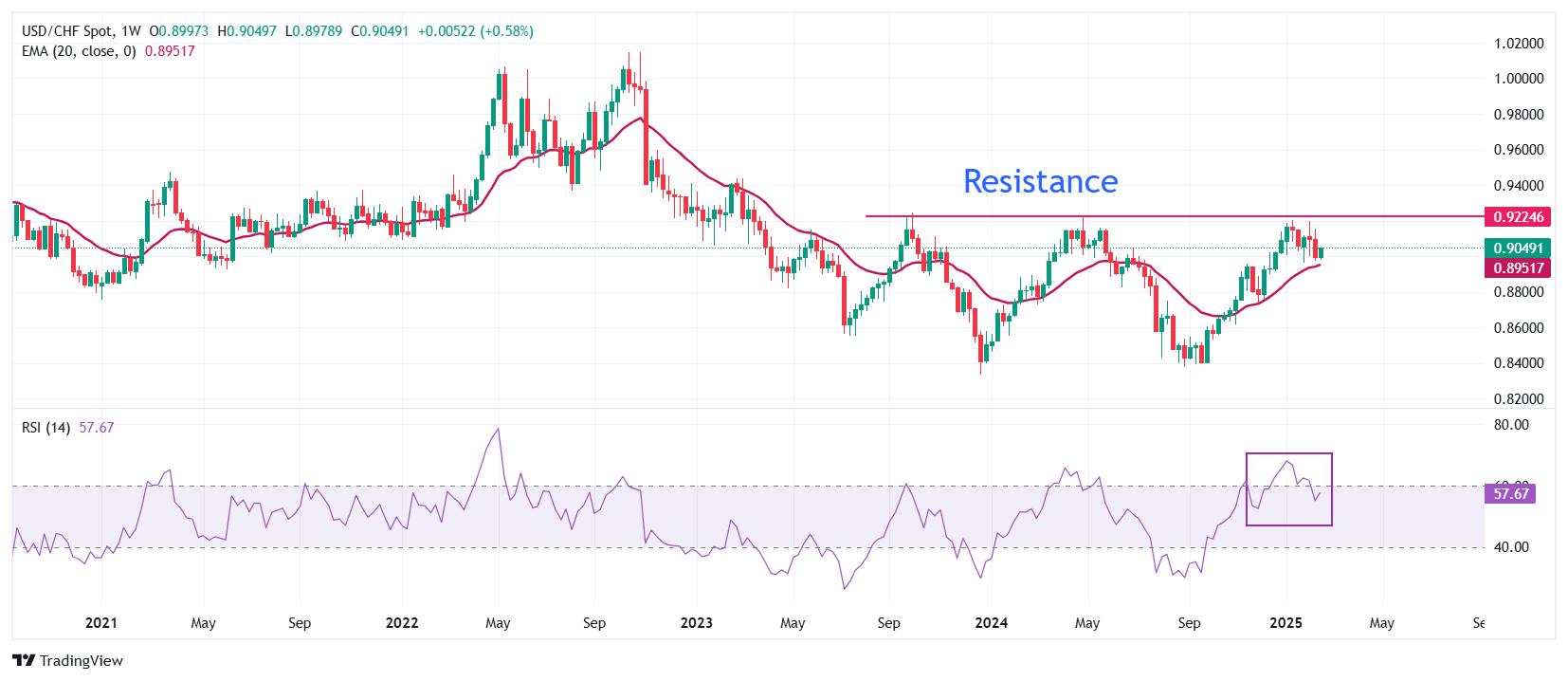The width and height of the screenshot is (1568, 681).
Task: Select the Resistance text annotation
Action: pos(1040,180)
